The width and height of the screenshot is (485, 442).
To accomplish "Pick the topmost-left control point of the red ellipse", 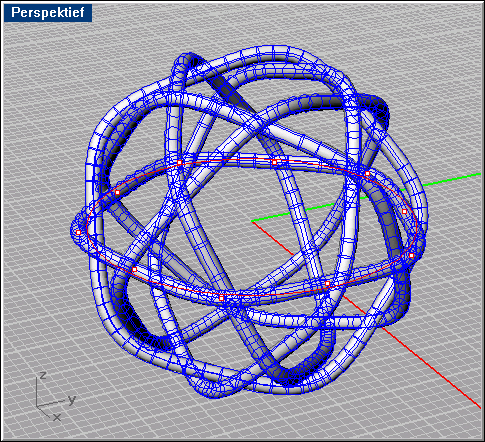I will click(180, 163).
